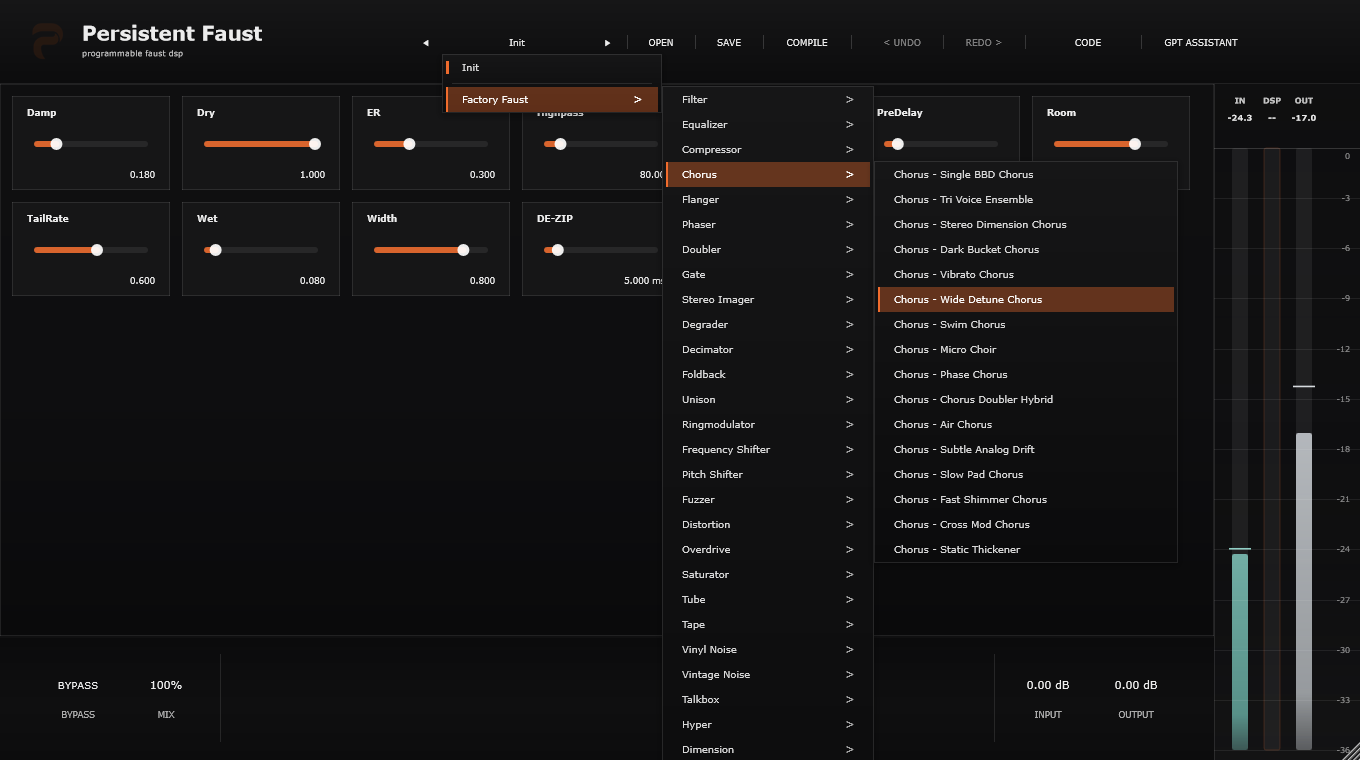The height and width of the screenshot is (760, 1360).
Task: Go to next preset with right arrow
Action: 607,43
